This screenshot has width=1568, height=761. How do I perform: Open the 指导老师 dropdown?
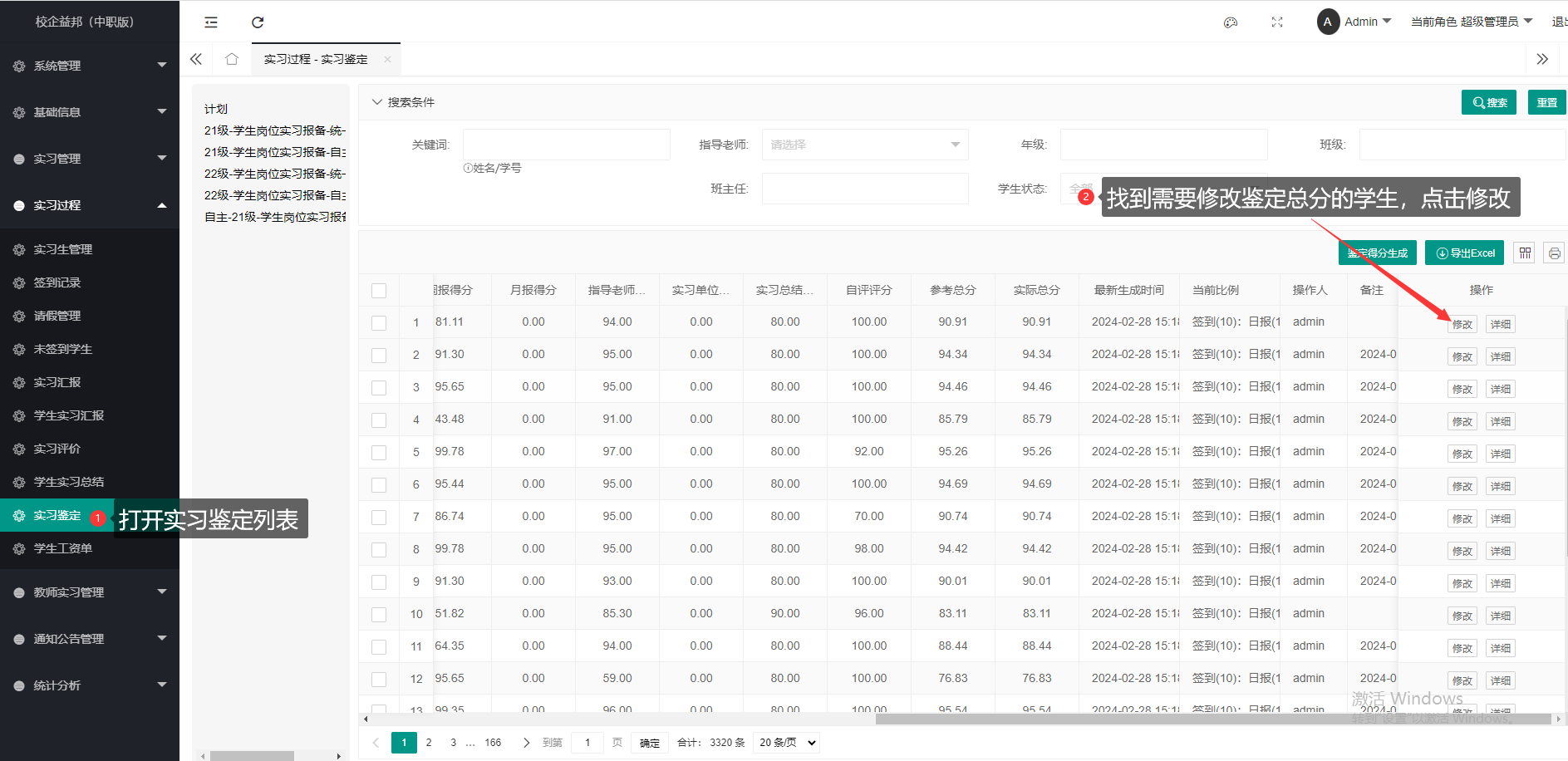coord(864,145)
